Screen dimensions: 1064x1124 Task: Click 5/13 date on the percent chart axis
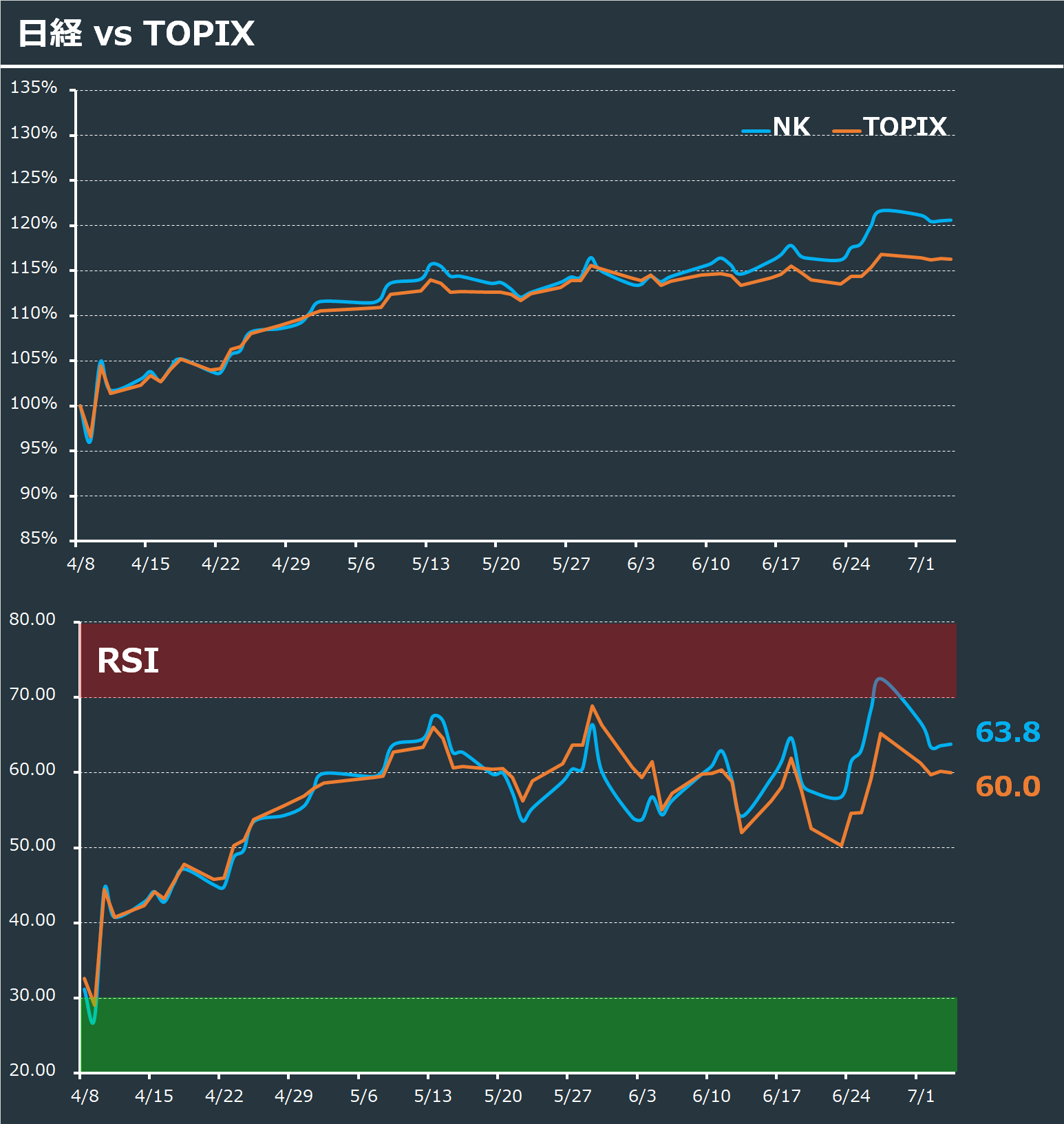tap(431, 564)
